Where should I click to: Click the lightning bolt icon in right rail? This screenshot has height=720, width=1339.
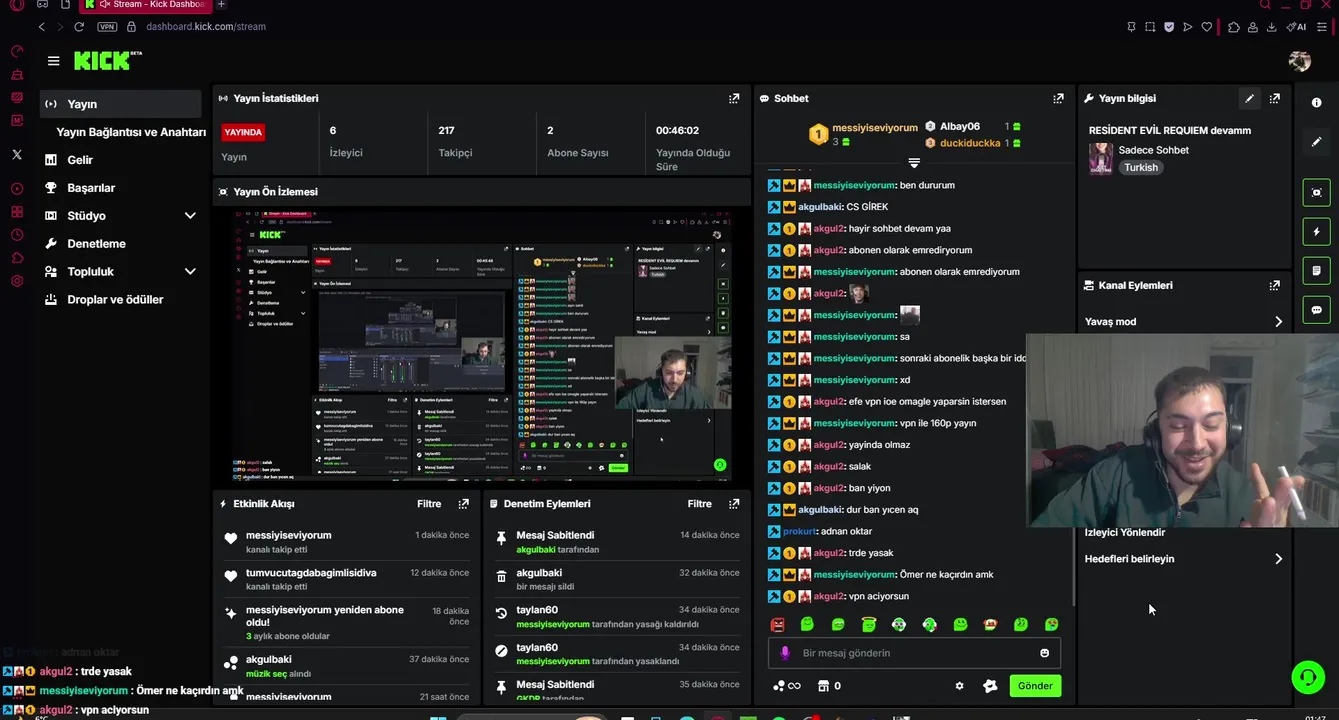1316,232
